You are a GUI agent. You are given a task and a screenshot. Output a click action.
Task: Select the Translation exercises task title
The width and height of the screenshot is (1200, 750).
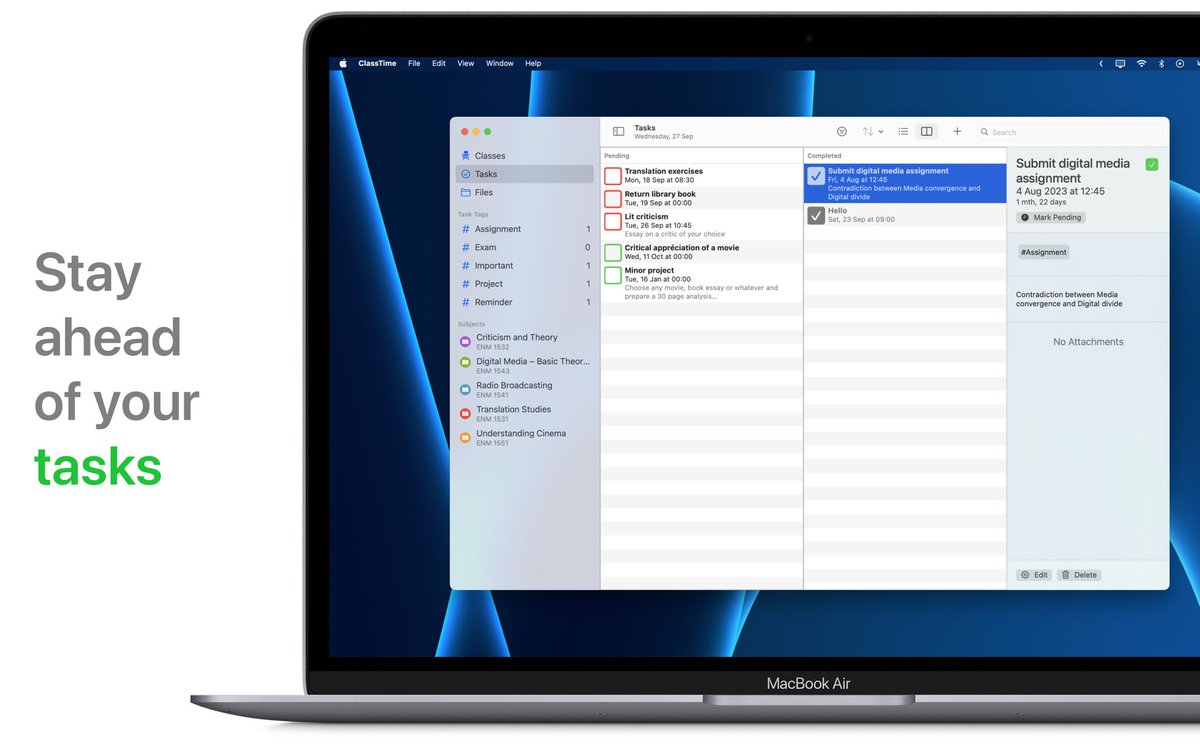tap(664, 171)
